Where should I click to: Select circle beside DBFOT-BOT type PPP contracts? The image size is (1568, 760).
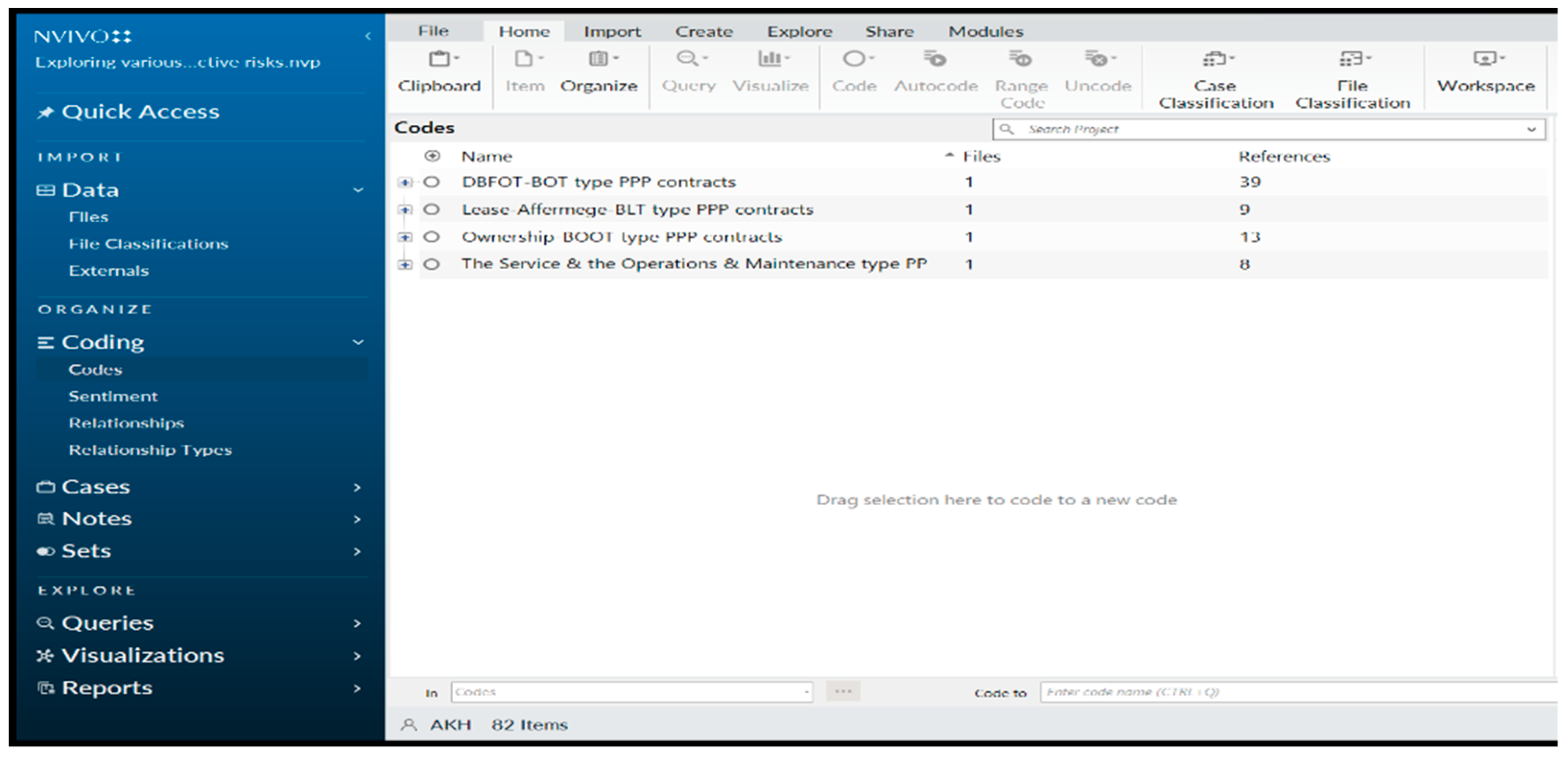[432, 182]
